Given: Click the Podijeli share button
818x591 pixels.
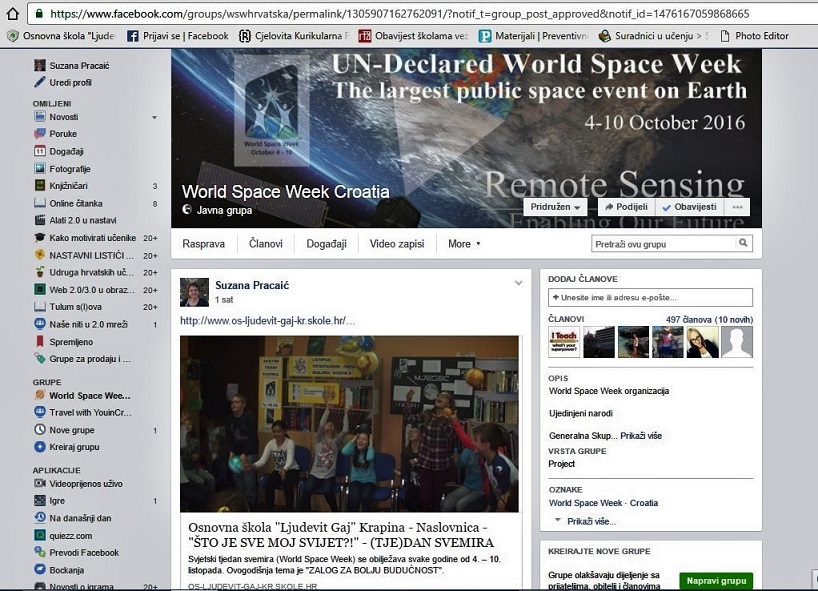Looking at the screenshot, I should click(626, 207).
